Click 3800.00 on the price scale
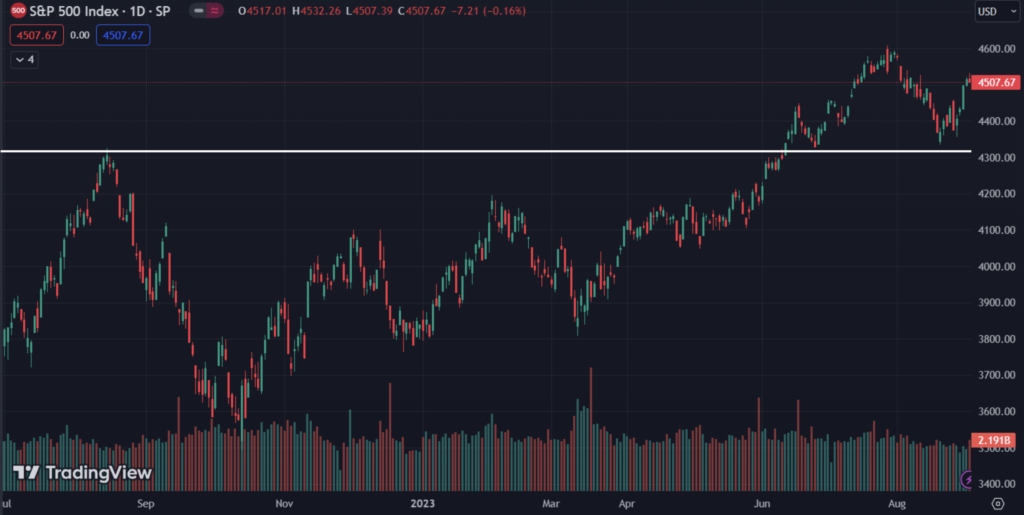Screen dimensions: 1024x515 (x=997, y=339)
